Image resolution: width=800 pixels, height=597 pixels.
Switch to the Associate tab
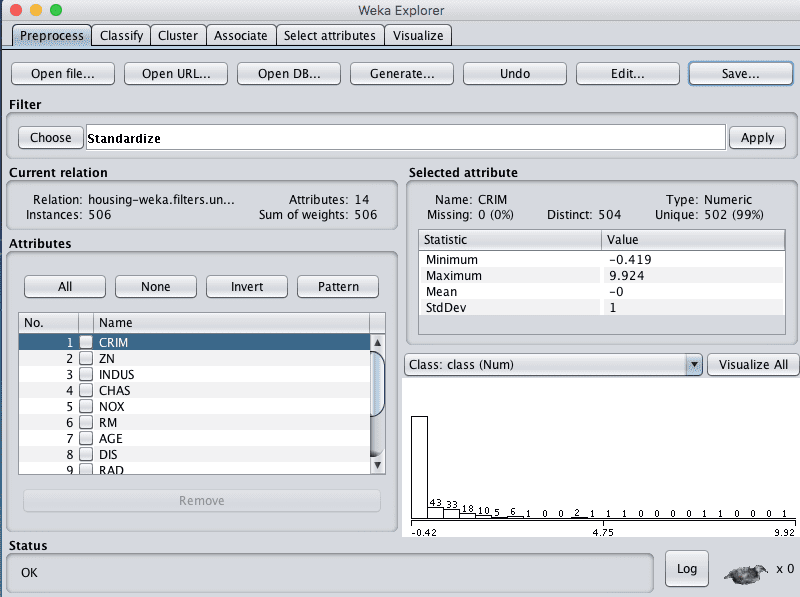click(x=241, y=35)
